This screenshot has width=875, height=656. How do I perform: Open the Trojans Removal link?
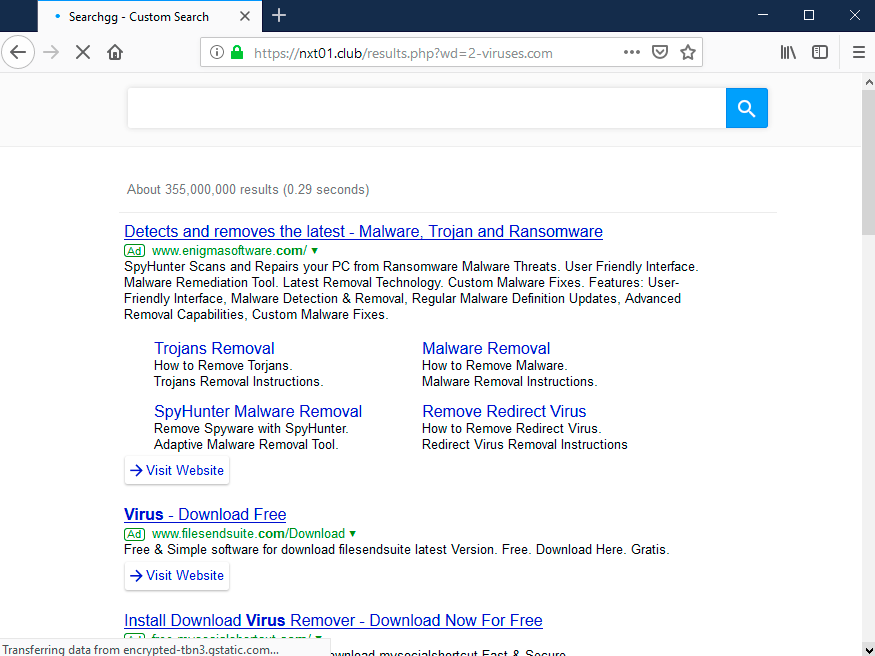click(x=214, y=348)
